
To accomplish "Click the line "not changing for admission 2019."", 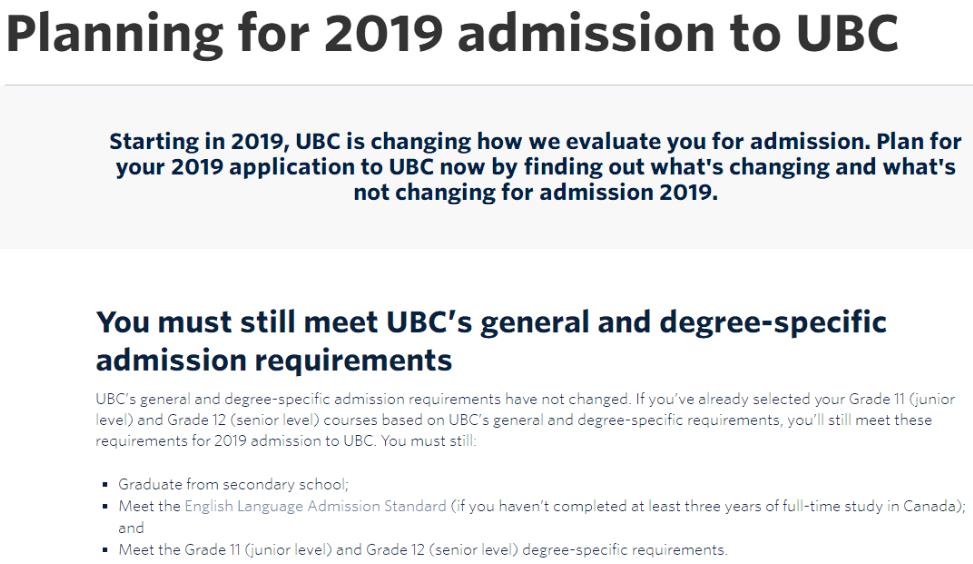I will 536,193.
